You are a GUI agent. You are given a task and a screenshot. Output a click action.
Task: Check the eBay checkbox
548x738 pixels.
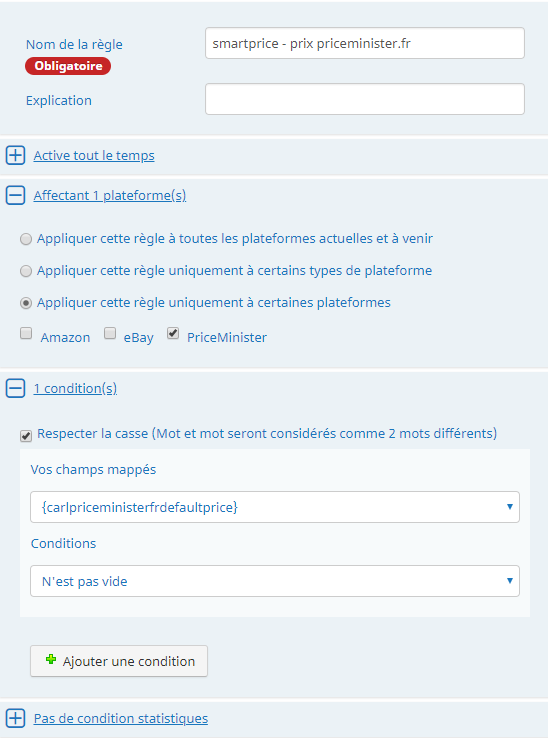click(x=110, y=334)
